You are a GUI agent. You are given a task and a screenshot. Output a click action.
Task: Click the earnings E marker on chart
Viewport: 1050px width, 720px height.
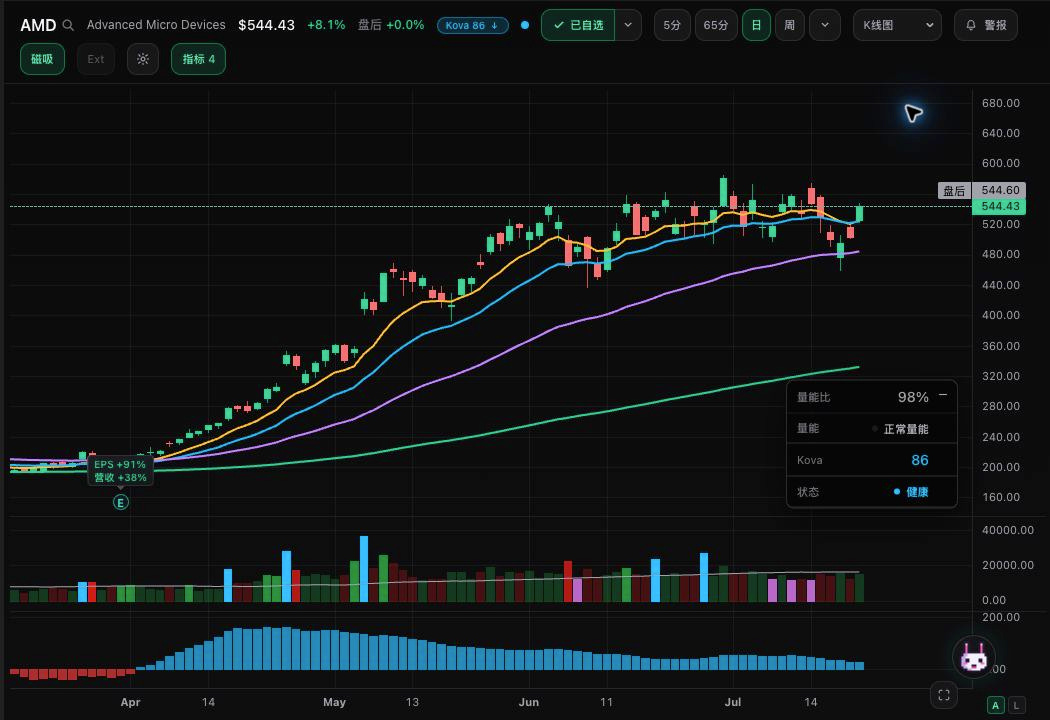point(121,502)
